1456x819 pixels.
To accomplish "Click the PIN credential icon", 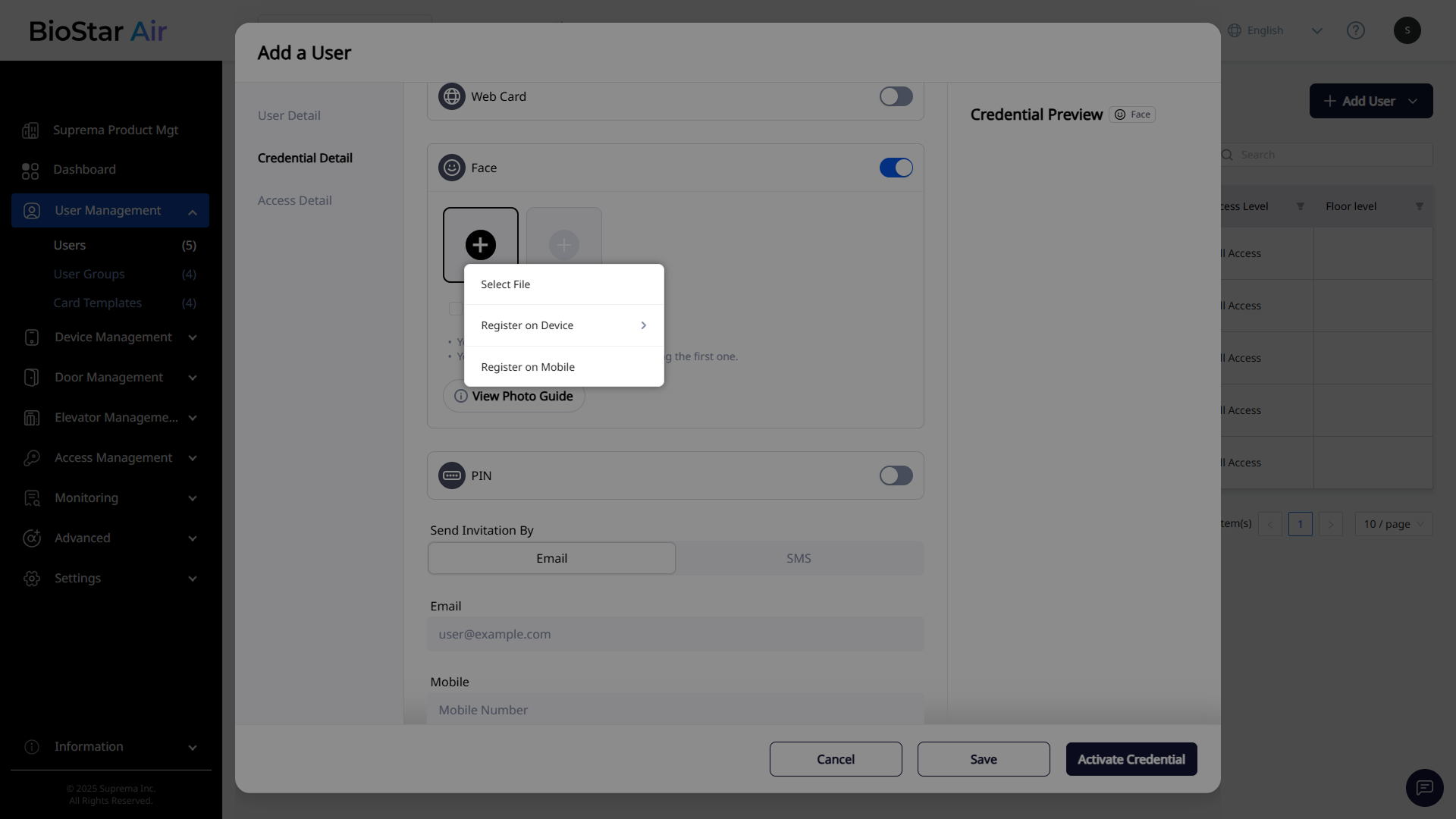I will pos(452,475).
